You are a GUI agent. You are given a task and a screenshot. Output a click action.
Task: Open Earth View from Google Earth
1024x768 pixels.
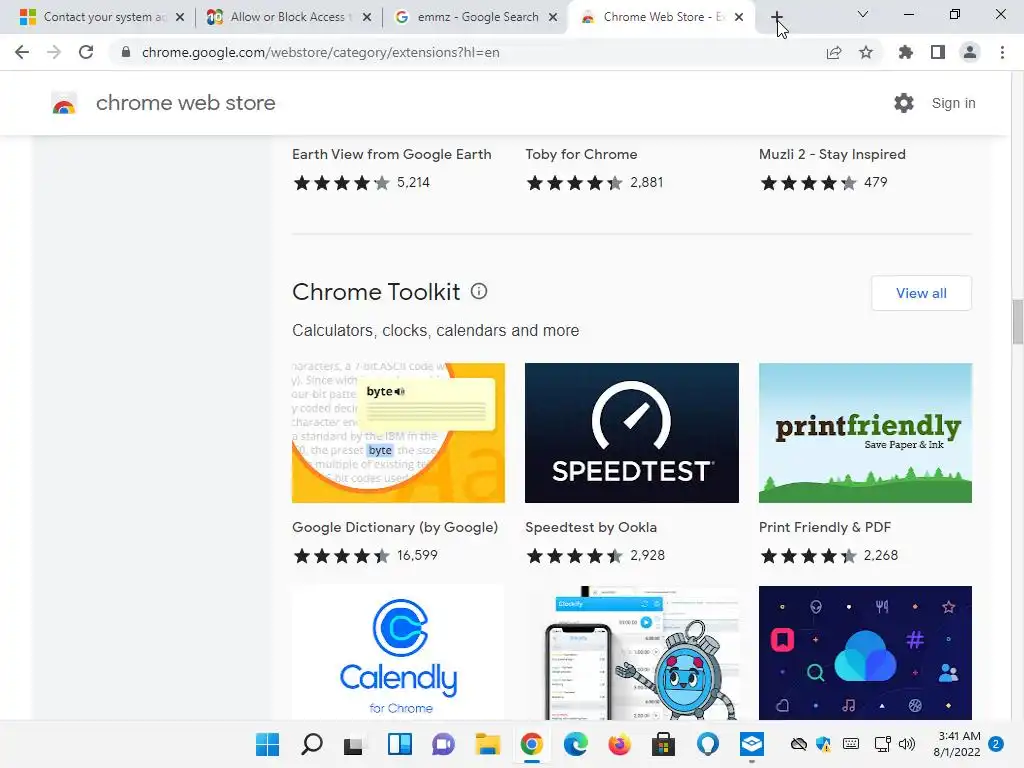click(391, 154)
